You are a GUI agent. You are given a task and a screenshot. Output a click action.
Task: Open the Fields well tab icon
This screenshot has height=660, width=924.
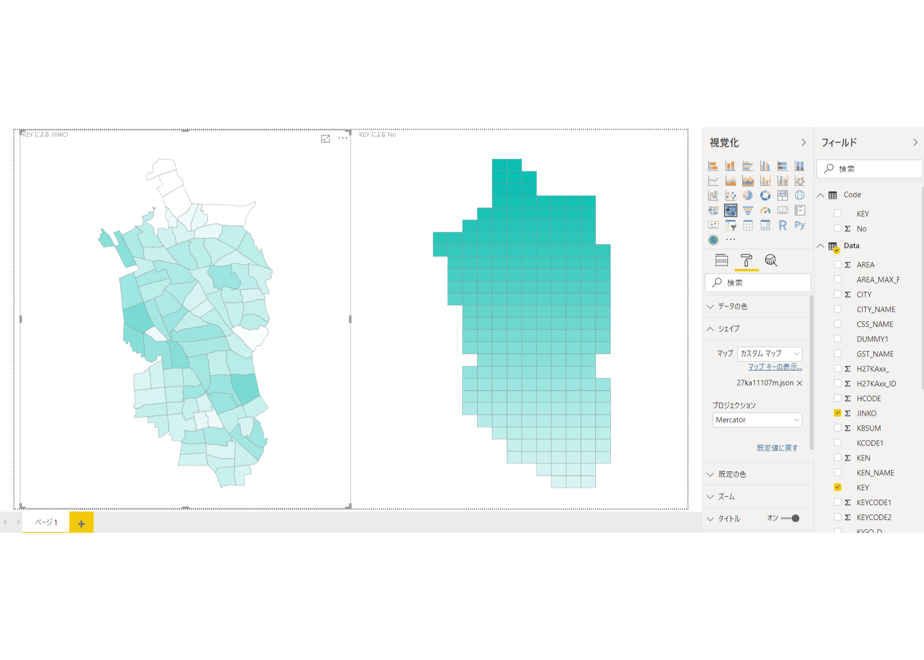[x=721, y=260]
